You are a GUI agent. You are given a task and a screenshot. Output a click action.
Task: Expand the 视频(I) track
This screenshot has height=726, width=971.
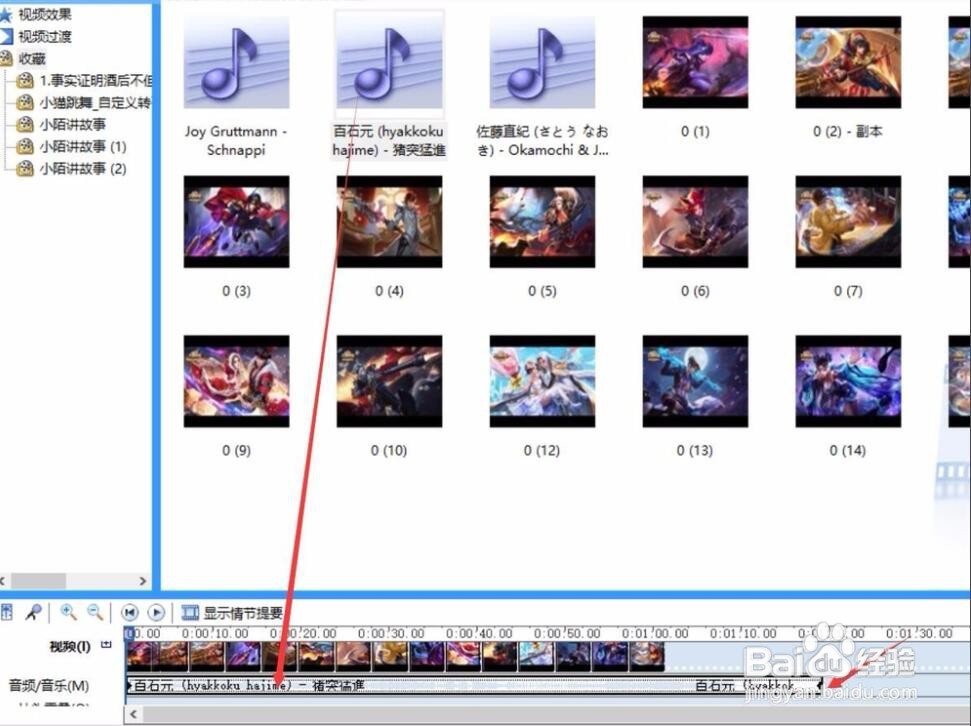point(106,644)
